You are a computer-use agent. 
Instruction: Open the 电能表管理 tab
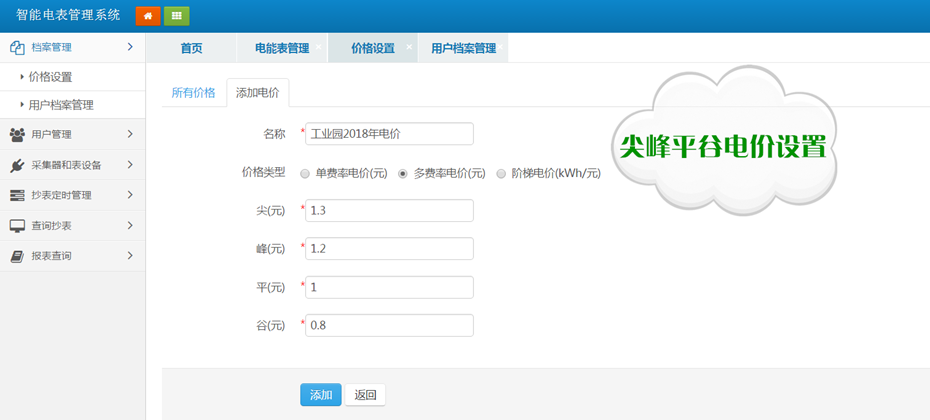(281, 48)
